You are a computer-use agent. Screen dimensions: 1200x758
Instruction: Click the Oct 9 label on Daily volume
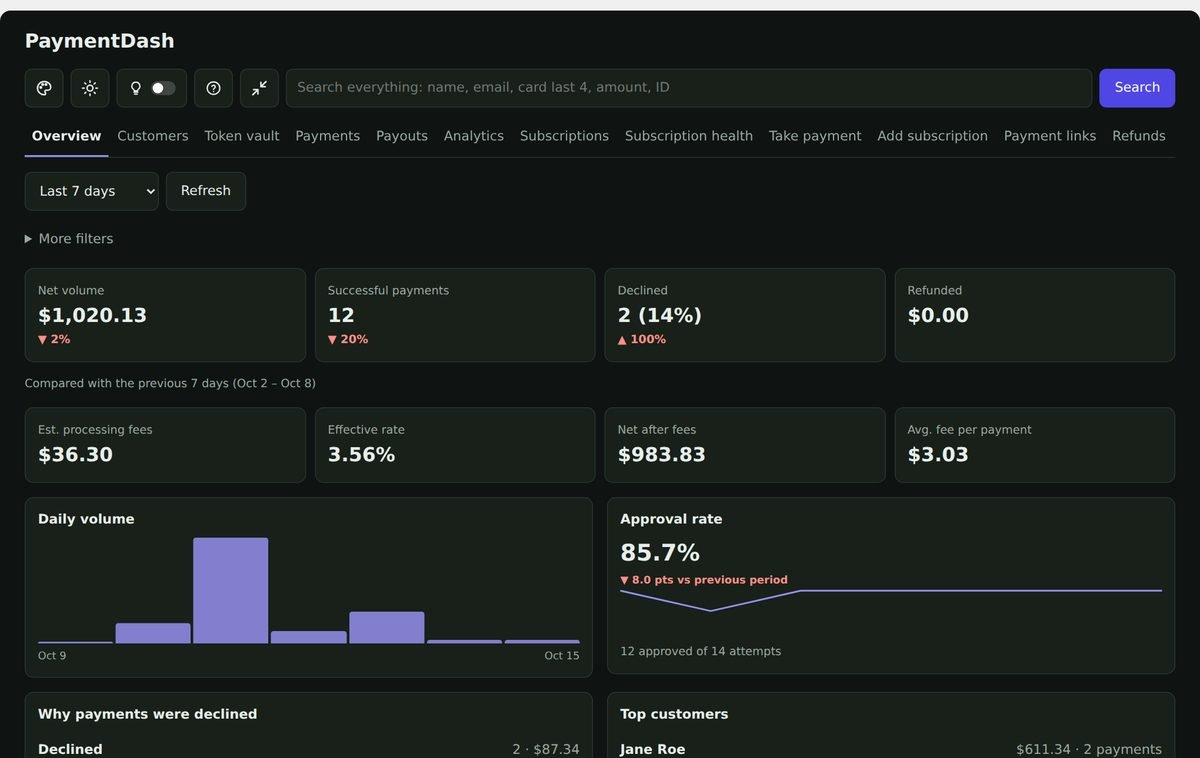[x=52, y=656]
